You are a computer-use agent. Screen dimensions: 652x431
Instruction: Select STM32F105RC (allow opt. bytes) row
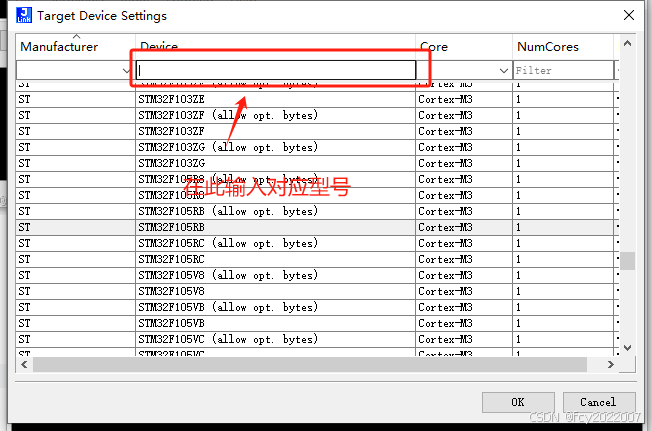pyautogui.click(x=315, y=243)
